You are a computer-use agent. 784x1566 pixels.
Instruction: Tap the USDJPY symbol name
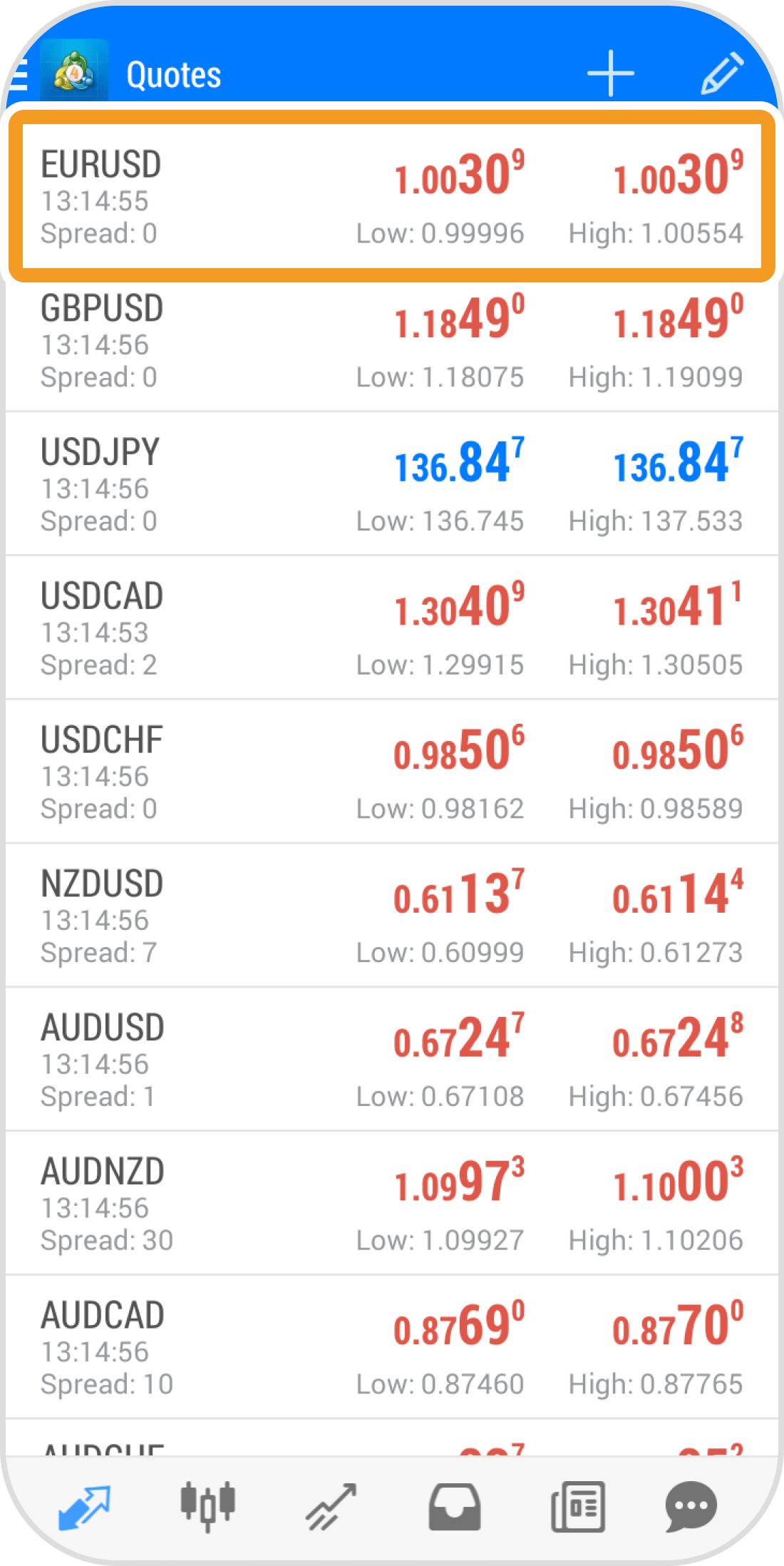click(x=100, y=452)
